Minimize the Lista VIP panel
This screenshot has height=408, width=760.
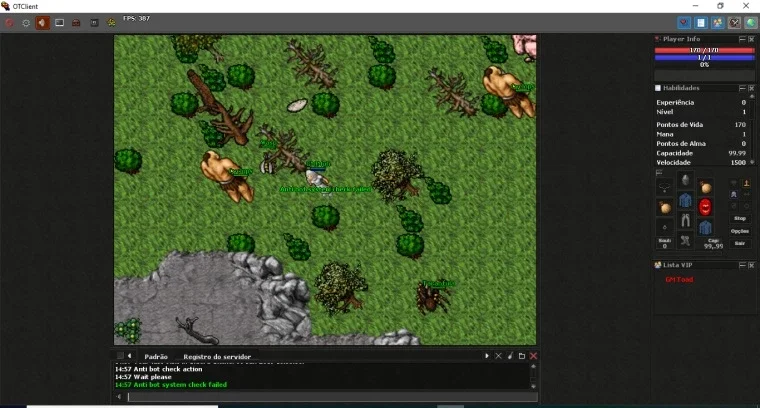pyautogui.click(x=742, y=265)
